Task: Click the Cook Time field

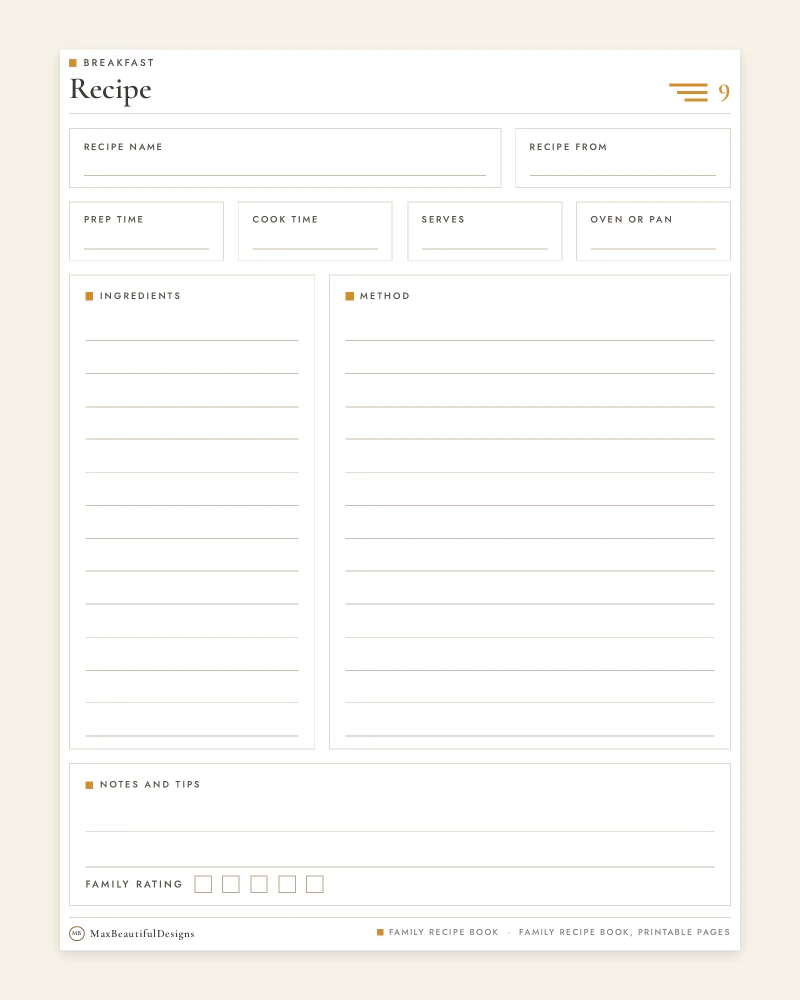Action: (x=315, y=232)
